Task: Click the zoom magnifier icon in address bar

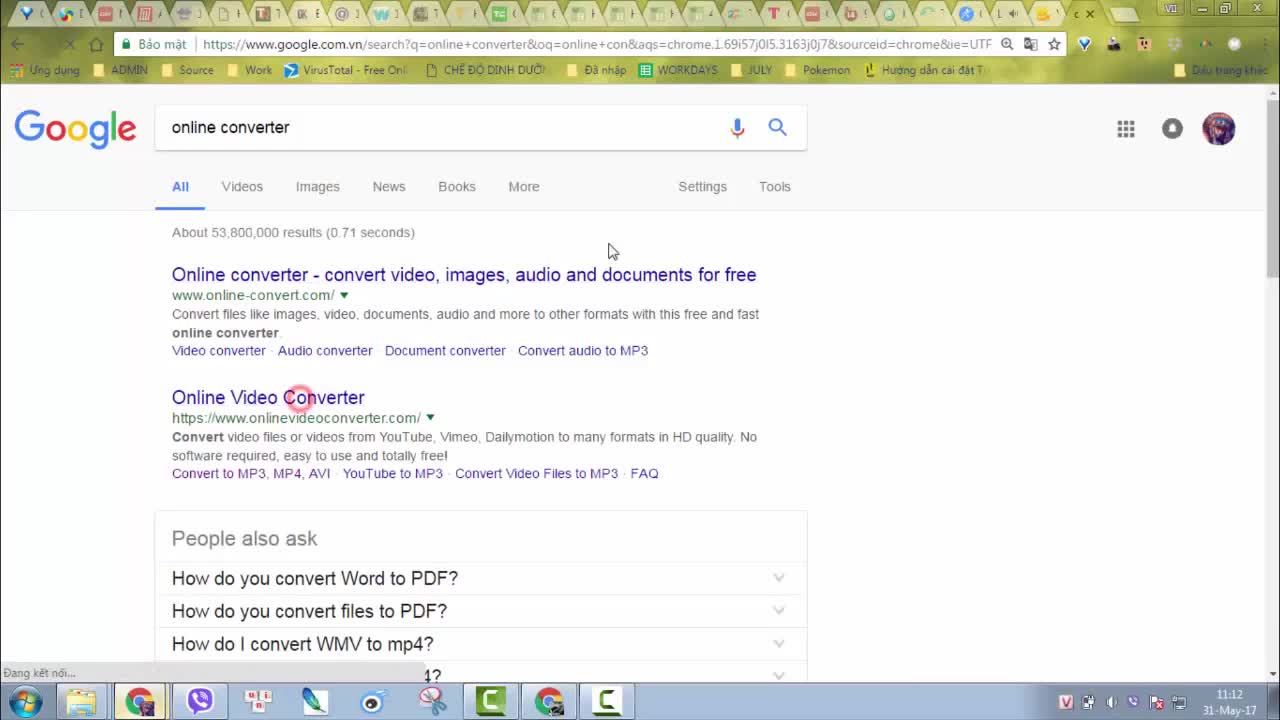Action: 1007,44
